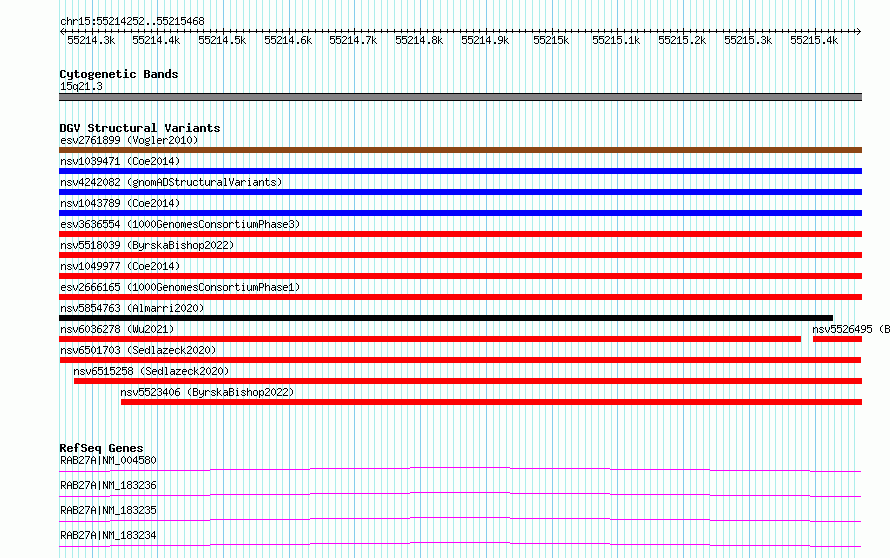Screen dimensions: 890x558
Task: Click the chr15:55214252..55215468 coordinate label
Action: 132,22
